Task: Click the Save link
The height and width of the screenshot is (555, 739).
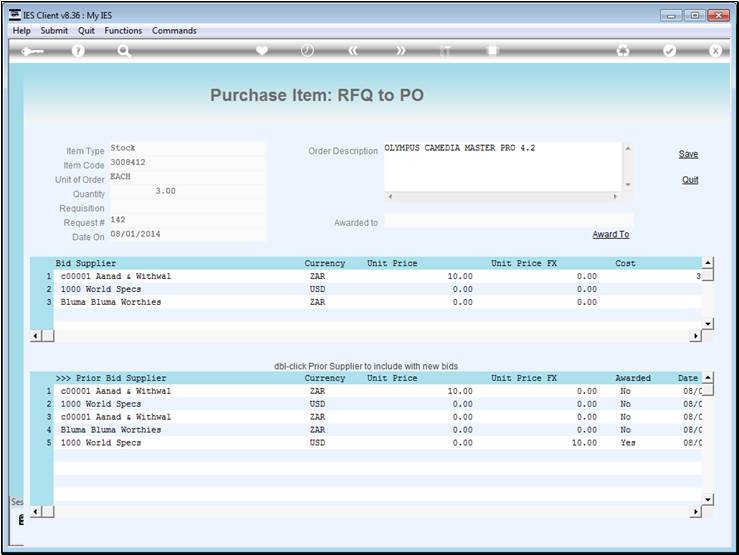Action: 688,154
